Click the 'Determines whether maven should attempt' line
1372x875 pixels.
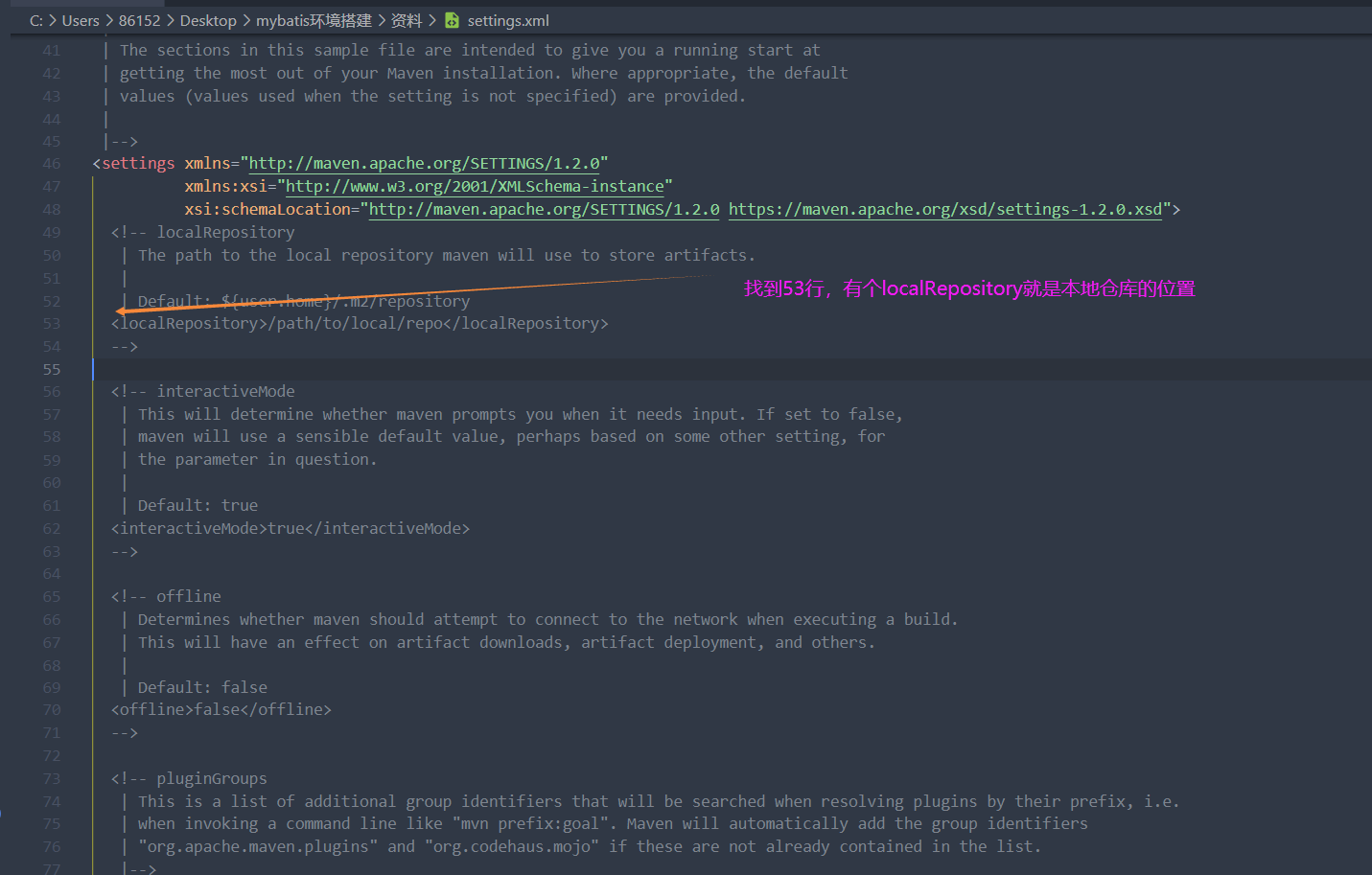[x=547, y=620]
